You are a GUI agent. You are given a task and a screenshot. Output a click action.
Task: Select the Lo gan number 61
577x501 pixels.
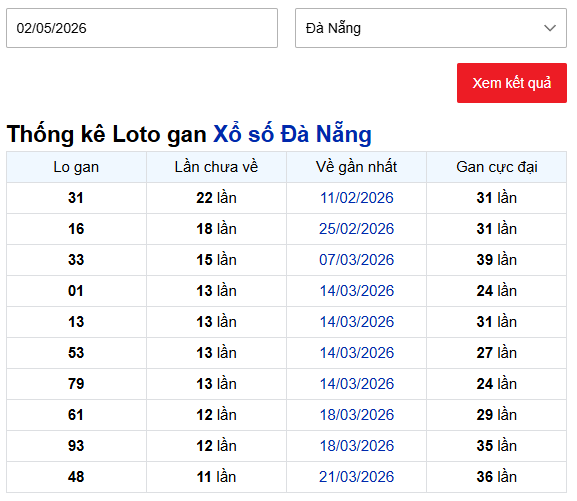[x=76, y=415]
